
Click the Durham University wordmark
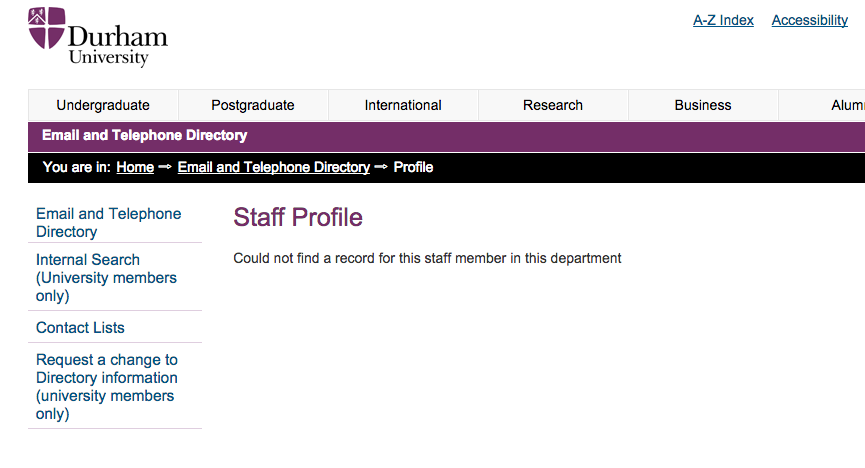pos(118,45)
